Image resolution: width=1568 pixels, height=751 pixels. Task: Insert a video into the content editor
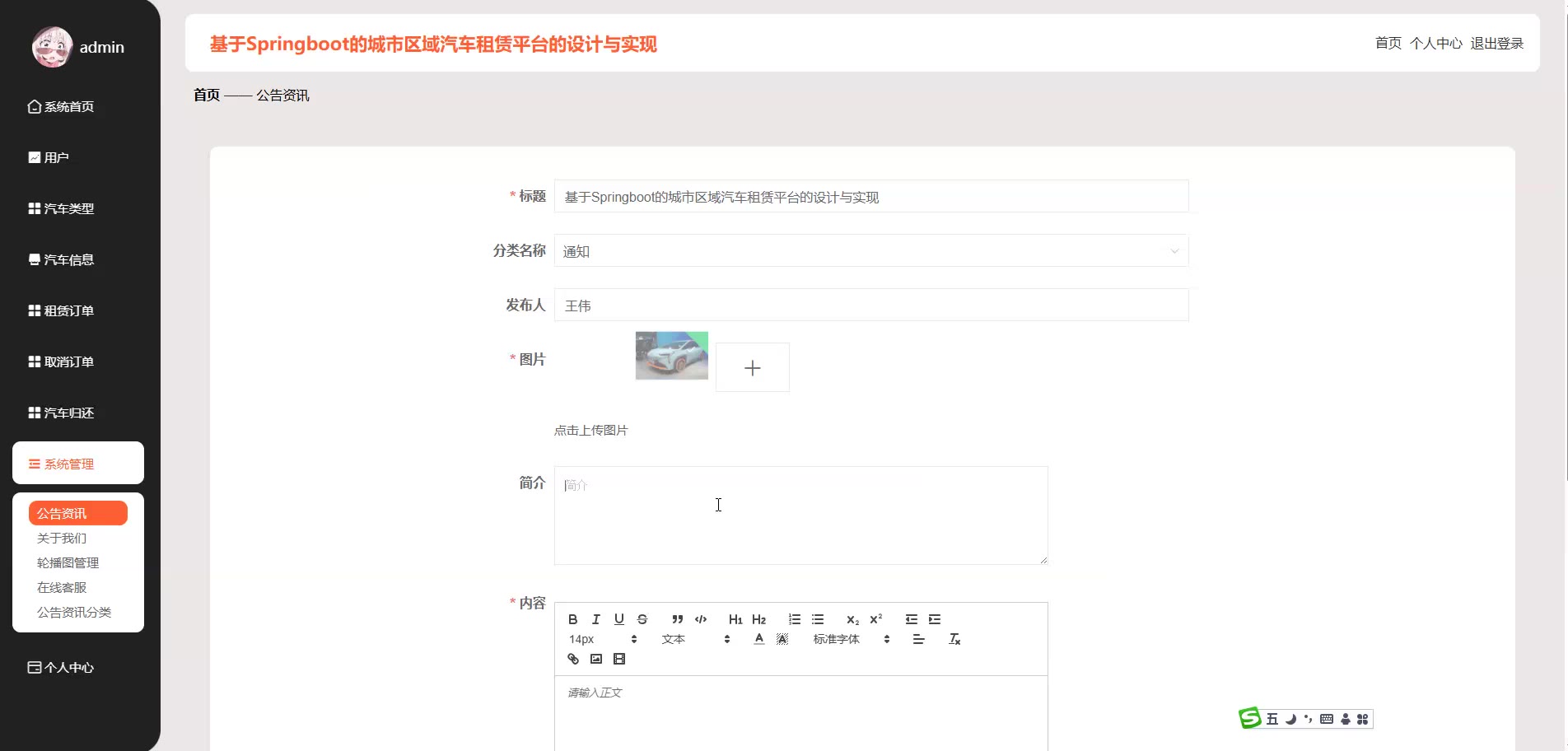[x=619, y=659]
